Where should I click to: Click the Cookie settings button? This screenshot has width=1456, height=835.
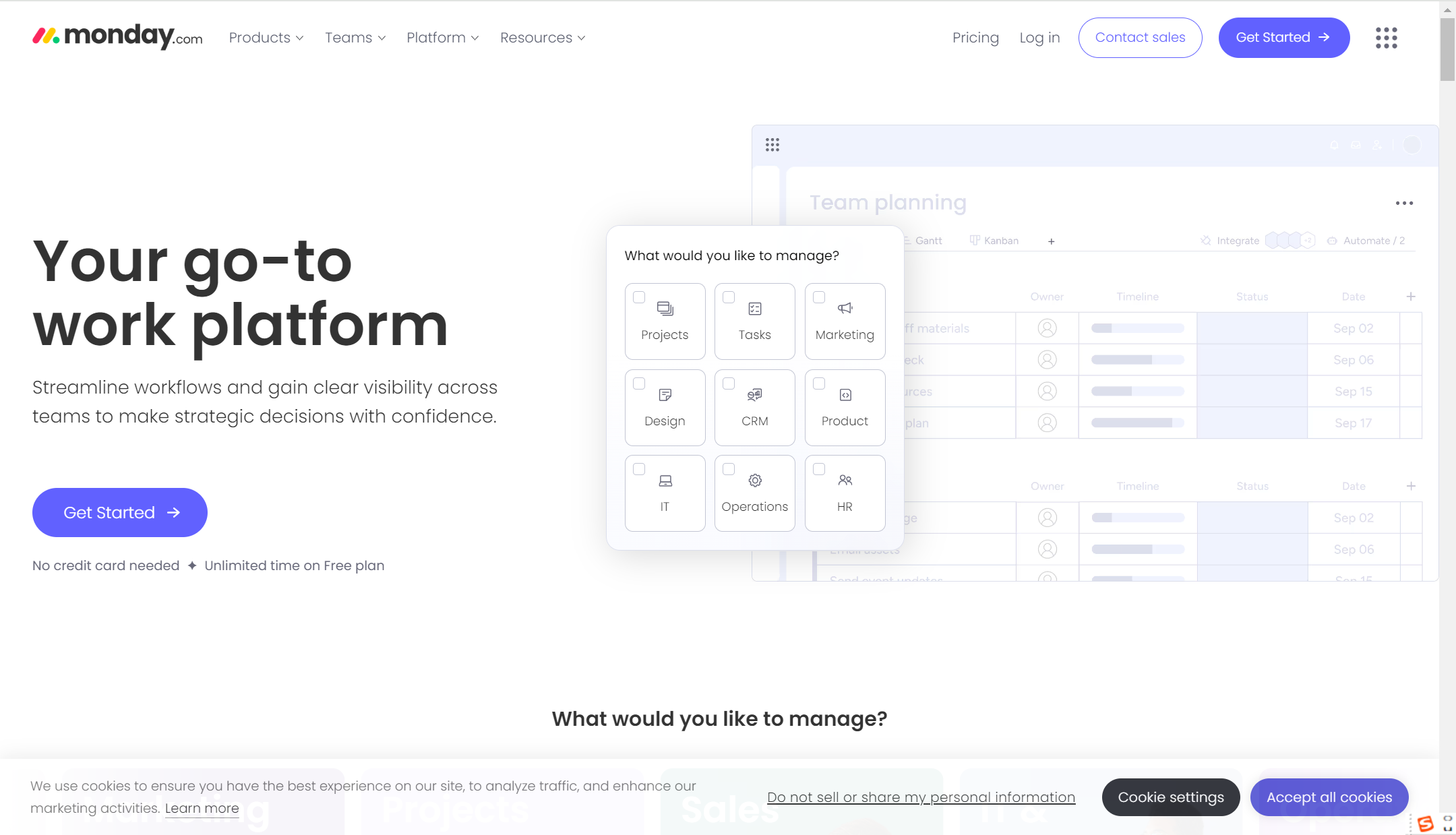pos(1171,797)
